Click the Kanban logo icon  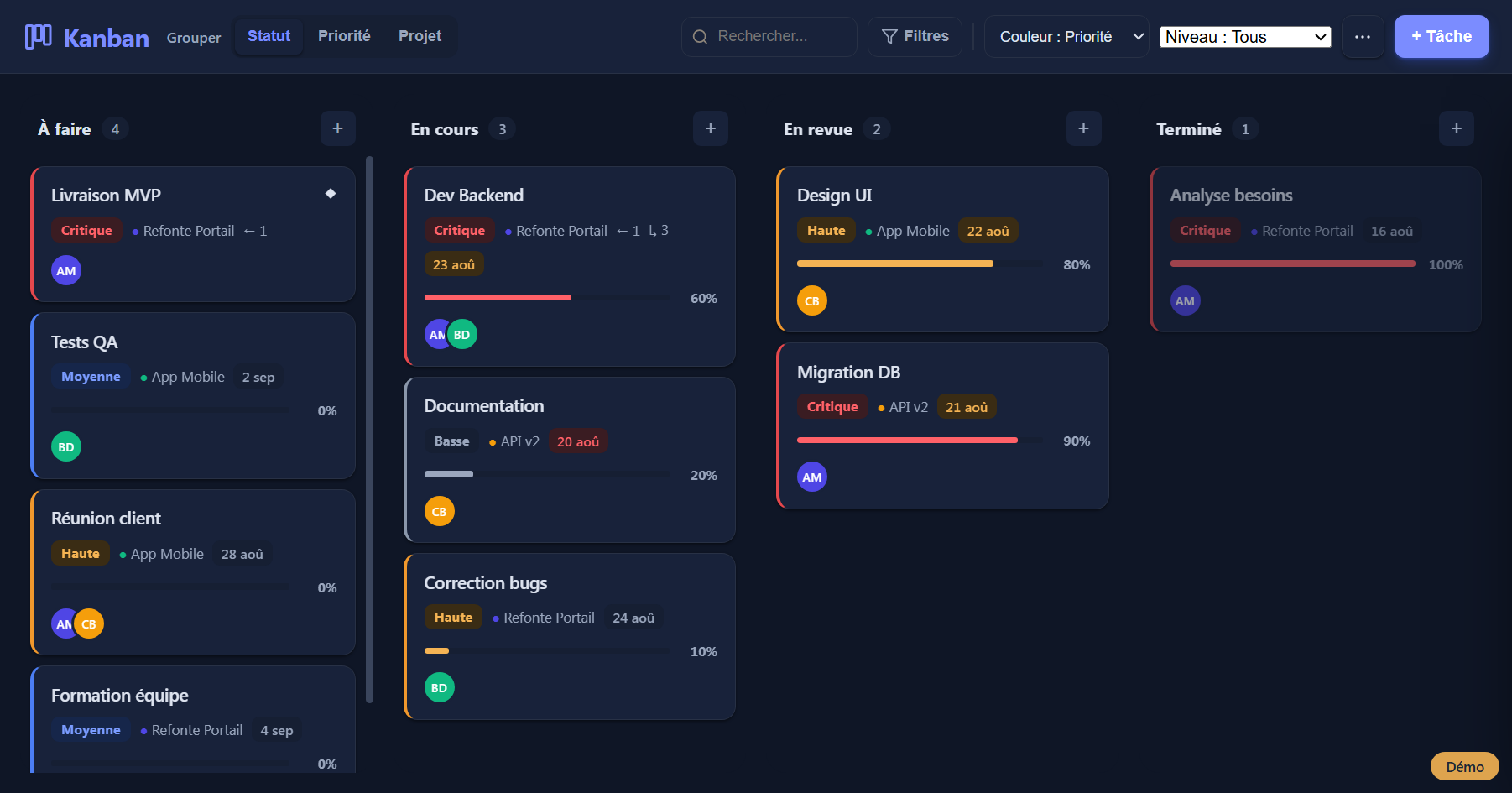(x=38, y=37)
